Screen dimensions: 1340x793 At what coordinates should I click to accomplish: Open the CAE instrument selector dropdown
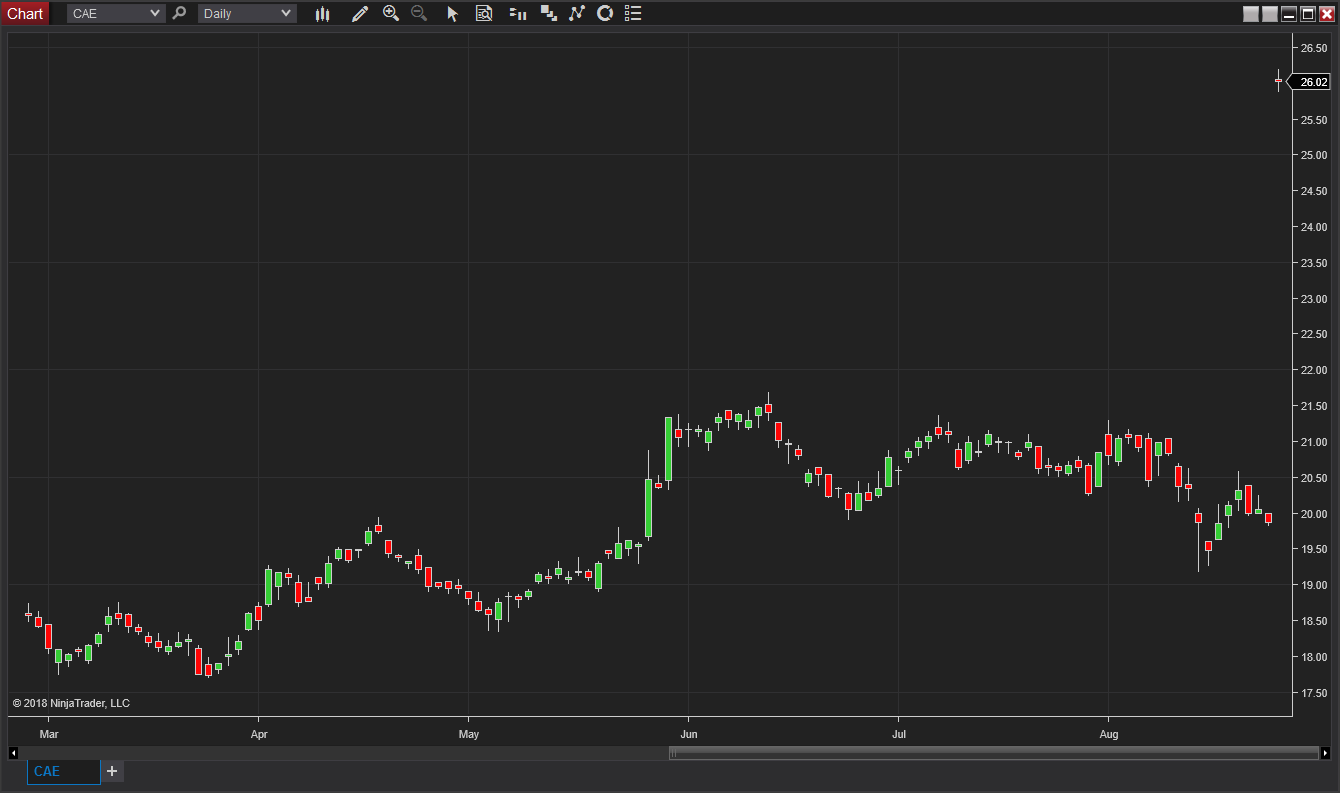tap(116, 14)
